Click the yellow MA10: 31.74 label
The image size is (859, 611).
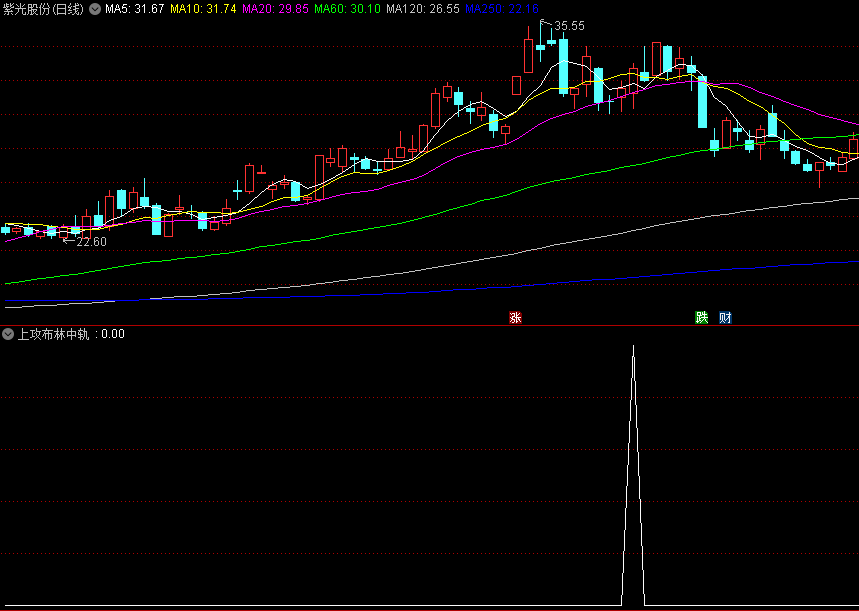203,9
